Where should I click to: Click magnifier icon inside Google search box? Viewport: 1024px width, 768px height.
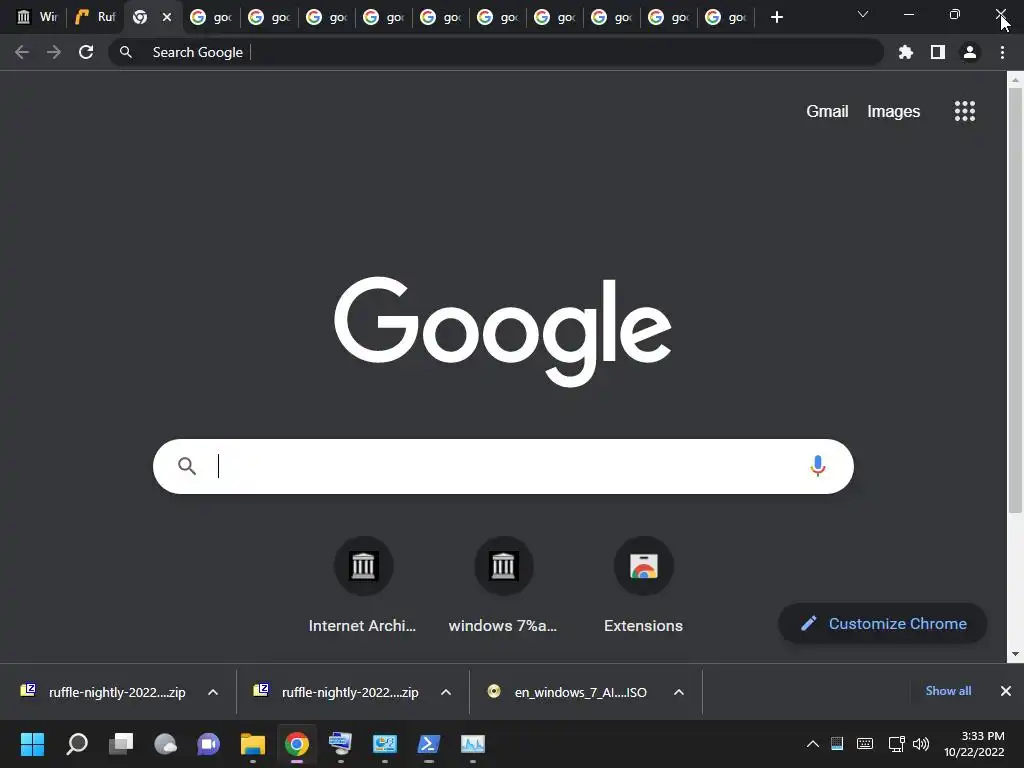187,466
